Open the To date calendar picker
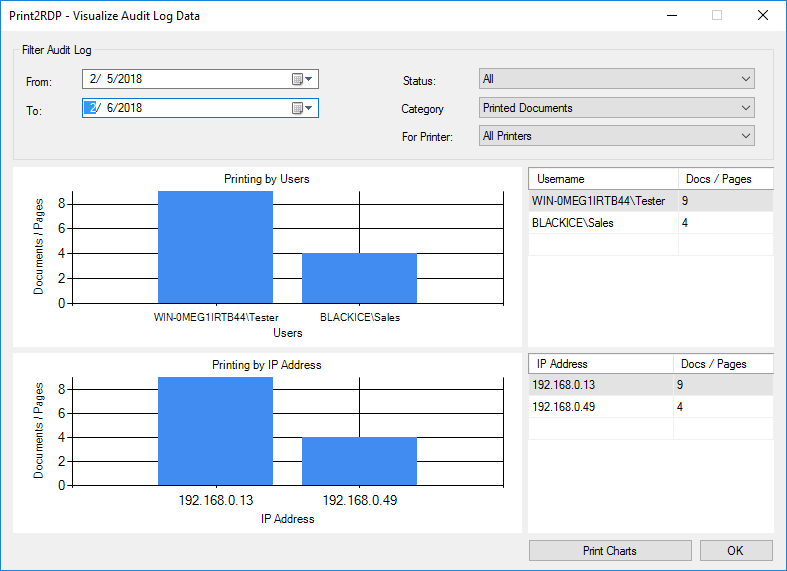The height and width of the screenshot is (571, 787). (x=302, y=108)
